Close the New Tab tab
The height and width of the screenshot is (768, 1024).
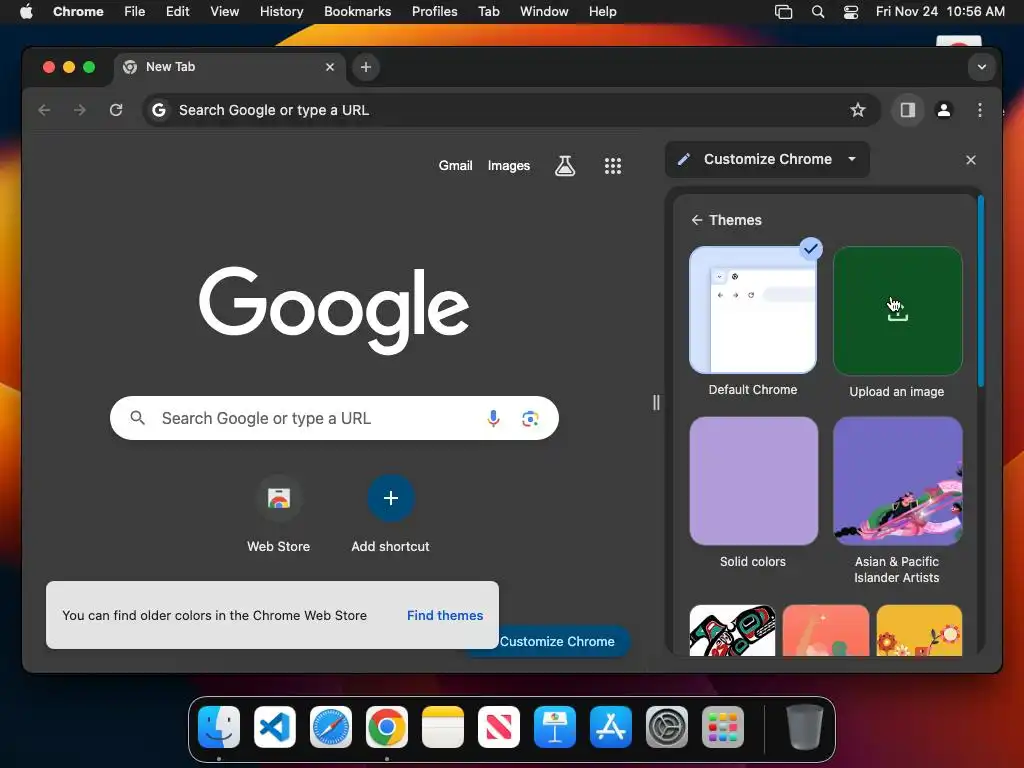tap(330, 67)
